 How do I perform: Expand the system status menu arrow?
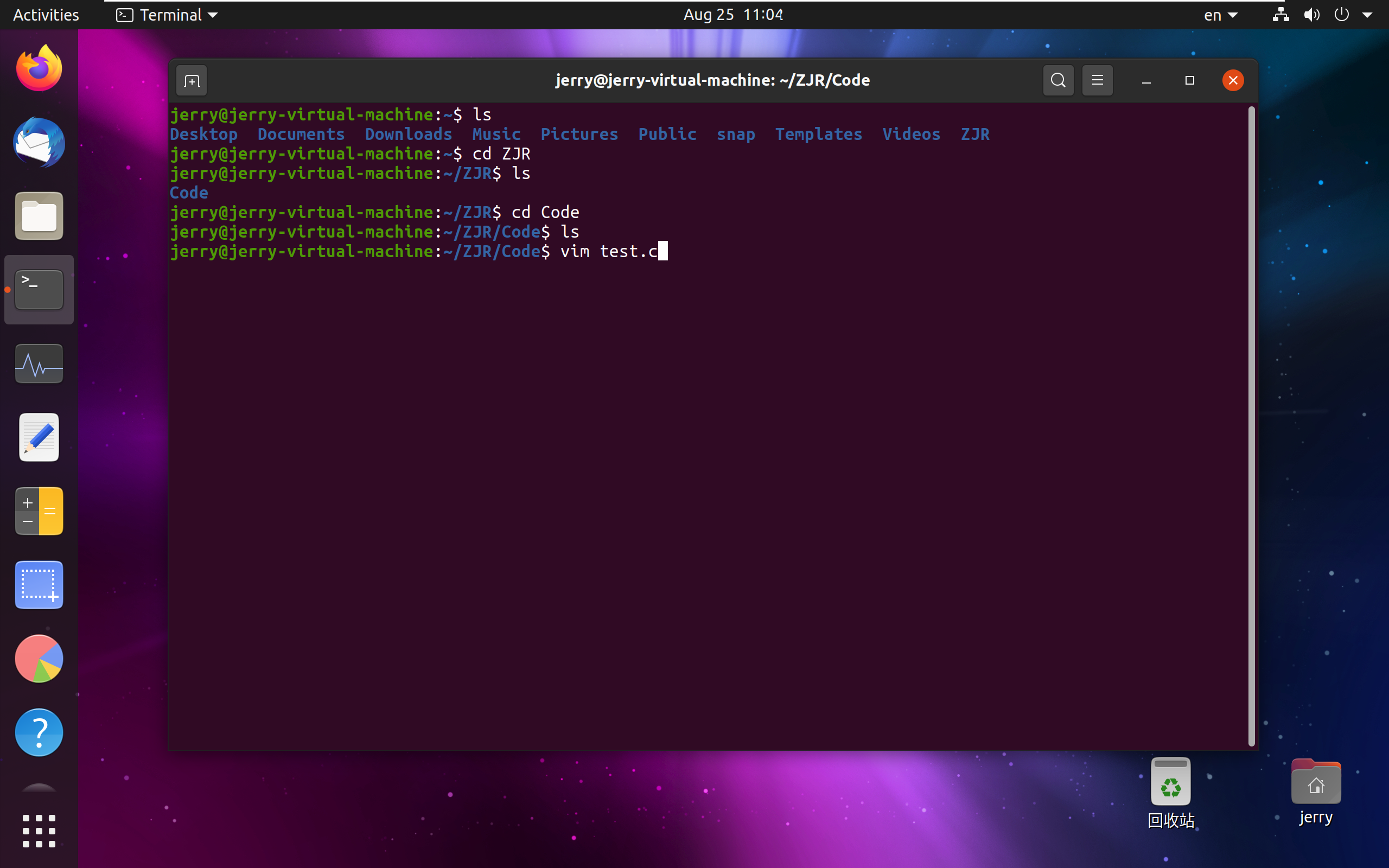pos(1367,15)
